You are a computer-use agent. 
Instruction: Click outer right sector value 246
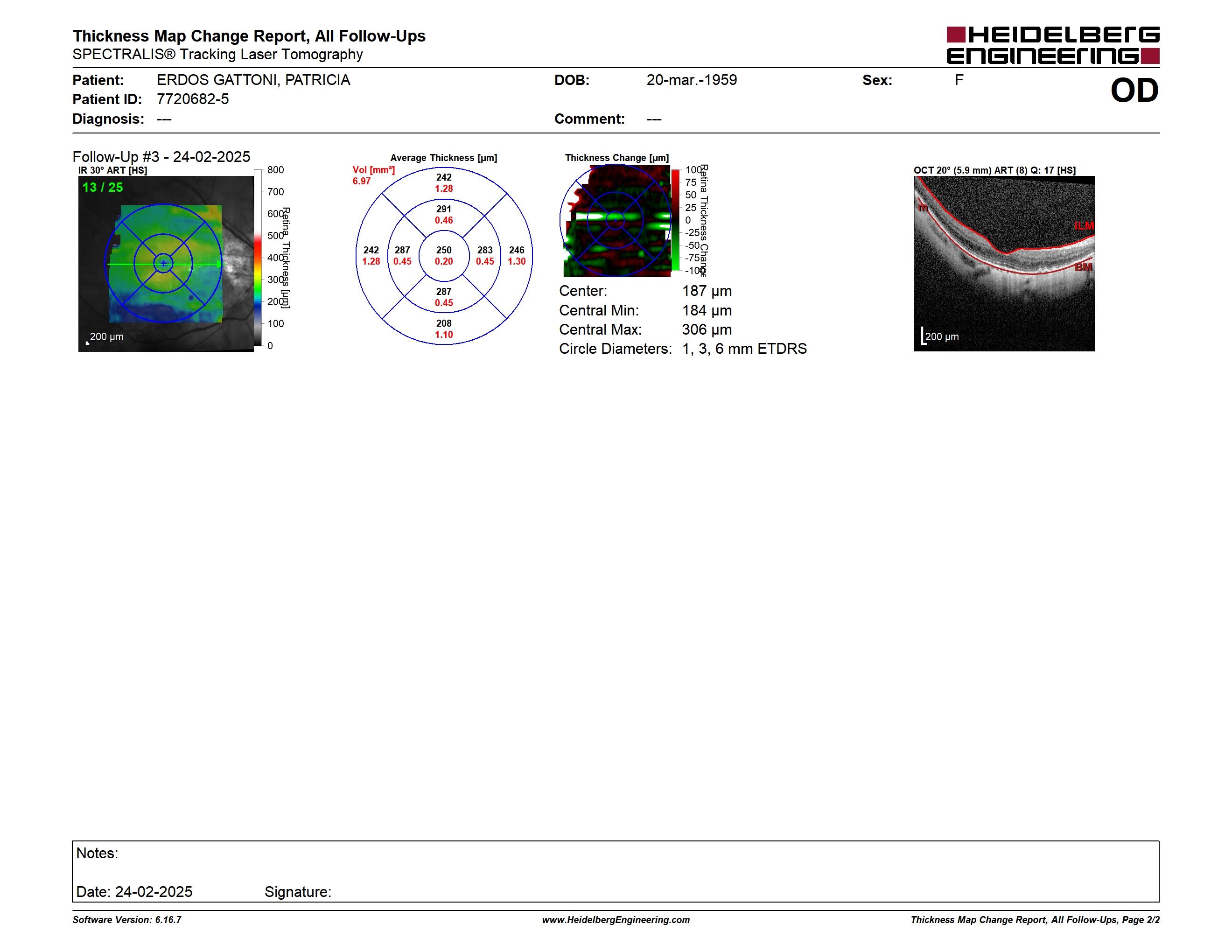pos(517,250)
